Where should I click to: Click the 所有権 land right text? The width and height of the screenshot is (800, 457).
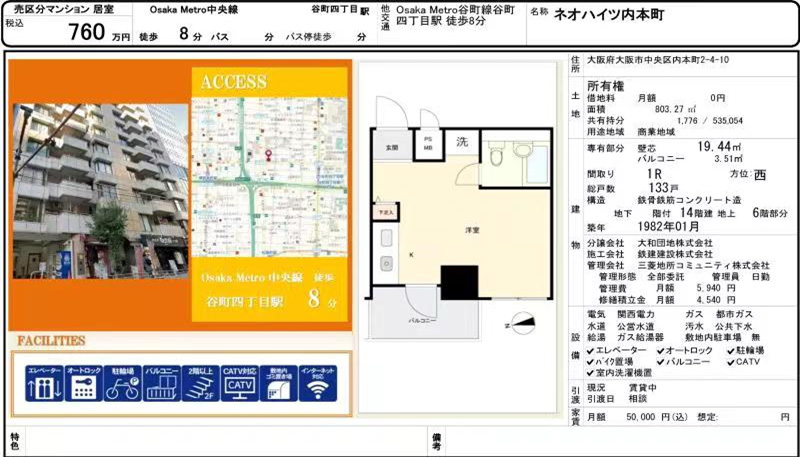606,86
